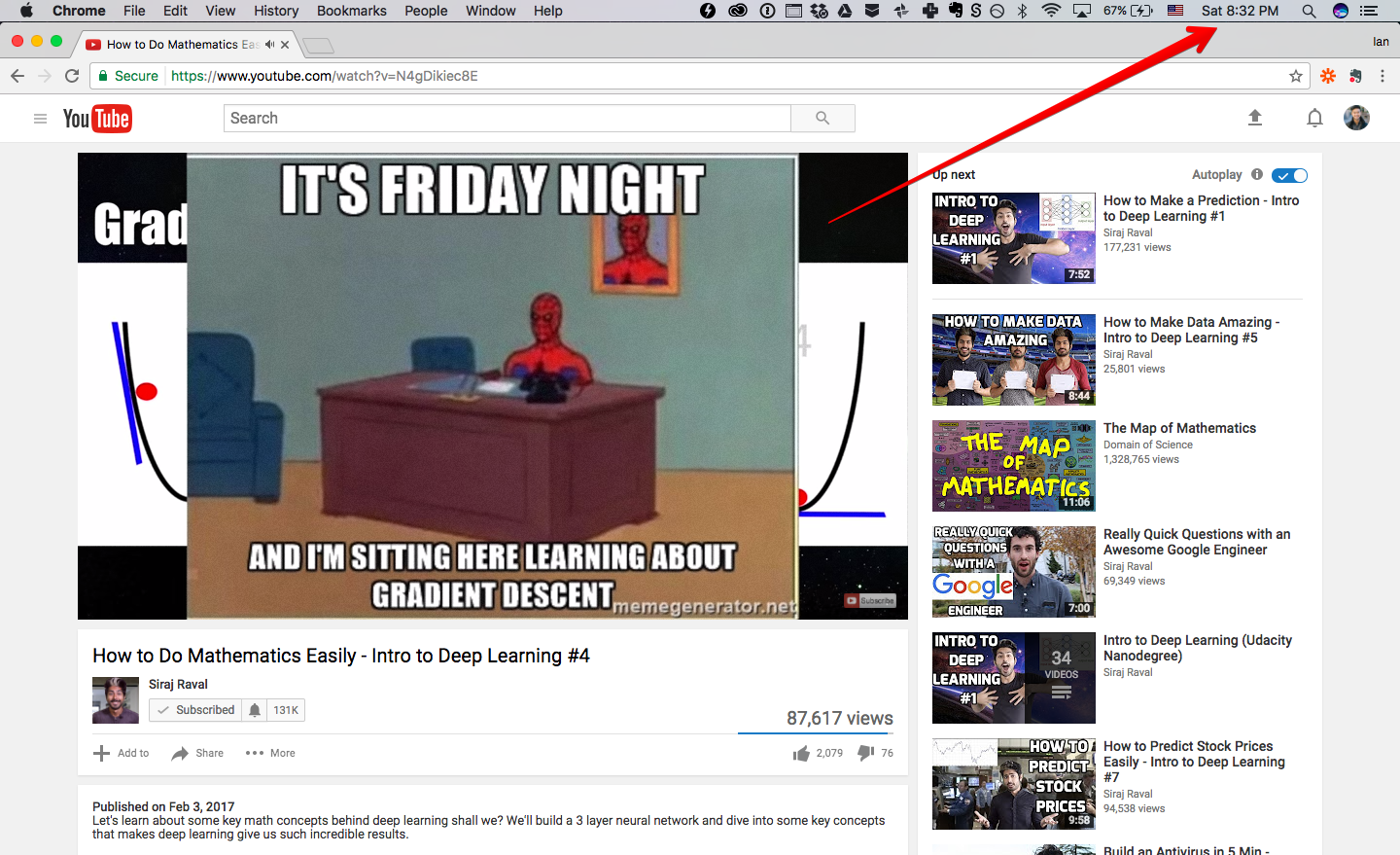Click the search magnifier button

(x=822, y=119)
